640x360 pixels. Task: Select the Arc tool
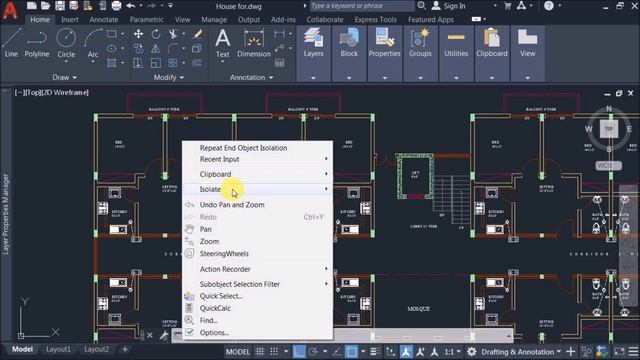pyautogui.click(x=93, y=43)
